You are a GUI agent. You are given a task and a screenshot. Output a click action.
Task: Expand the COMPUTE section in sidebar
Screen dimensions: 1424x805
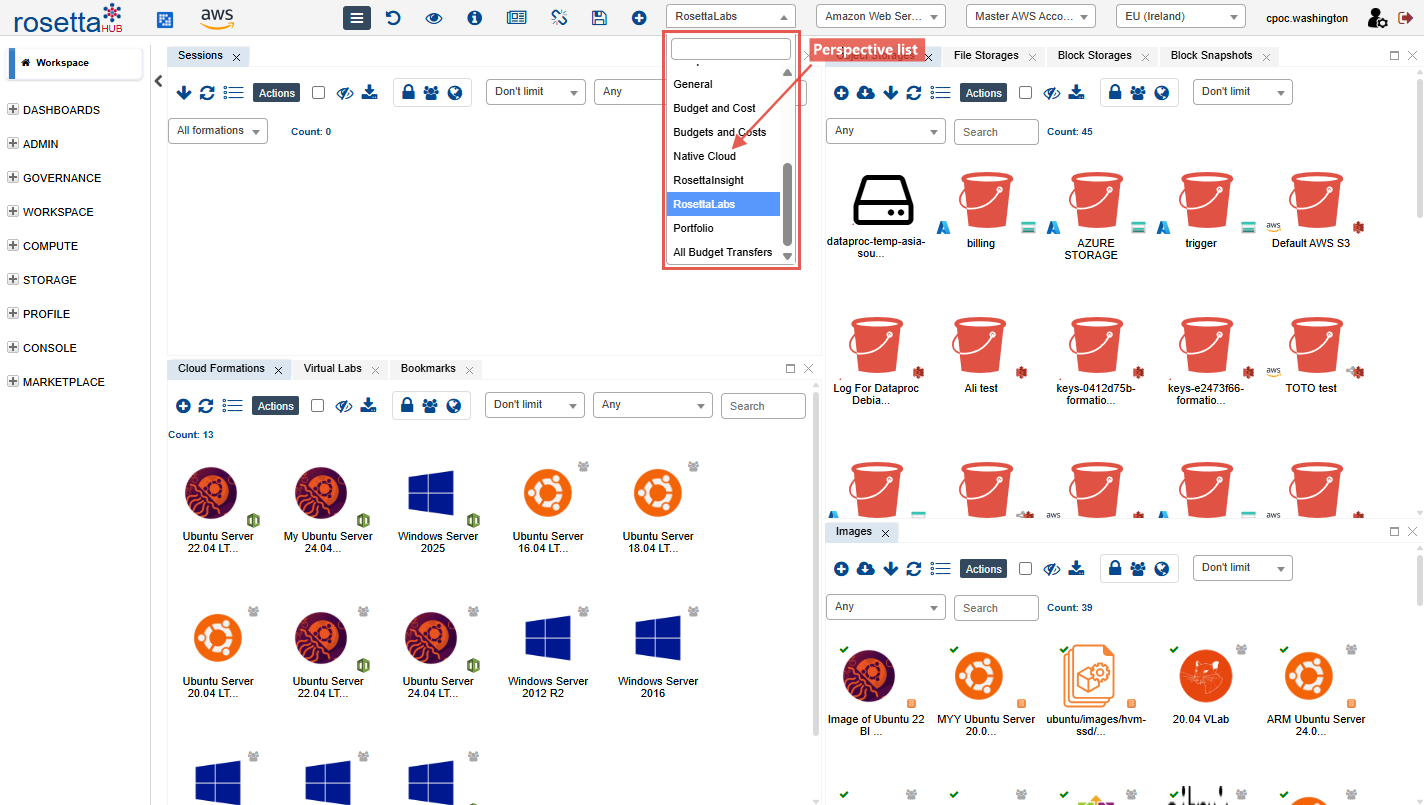[x=13, y=246]
